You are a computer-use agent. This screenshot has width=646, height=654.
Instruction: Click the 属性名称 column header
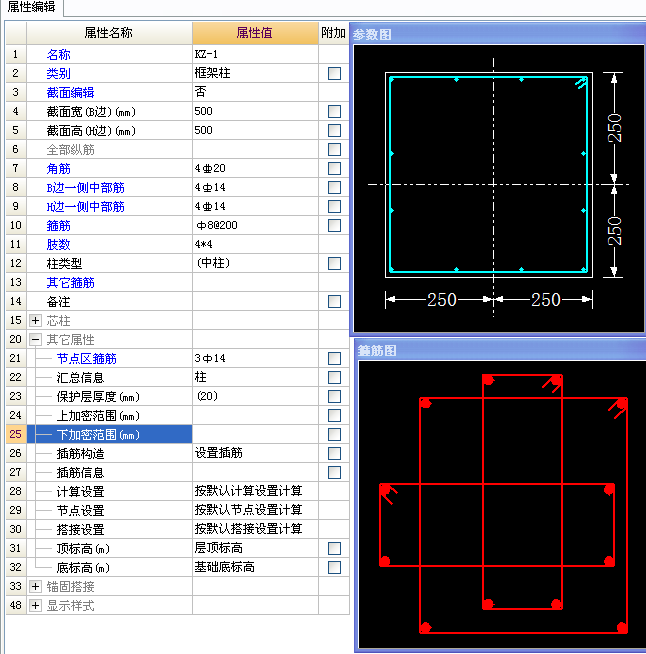(x=109, y=33)
